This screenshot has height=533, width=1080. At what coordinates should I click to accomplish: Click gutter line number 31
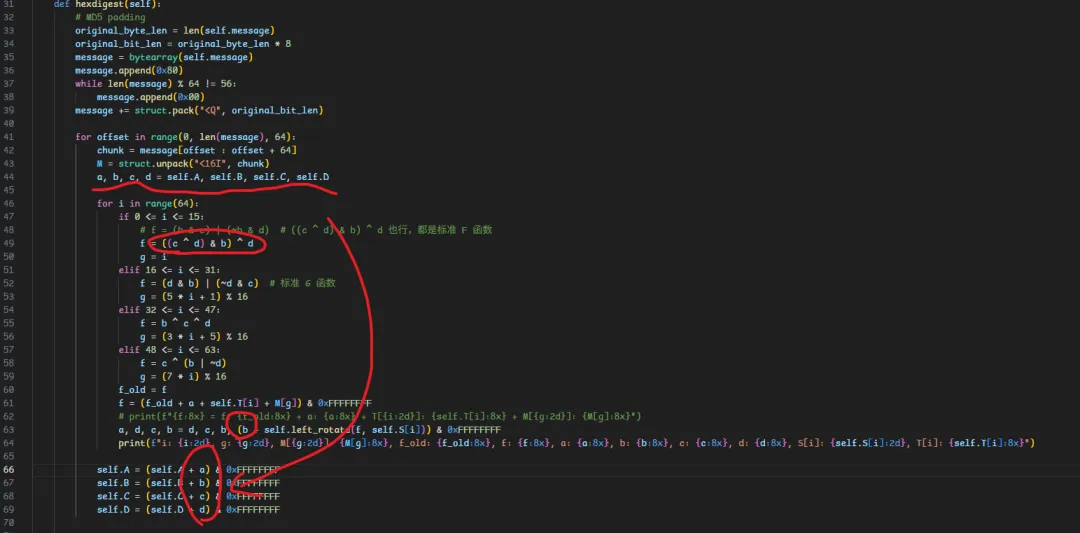click(x=8, y=4)
